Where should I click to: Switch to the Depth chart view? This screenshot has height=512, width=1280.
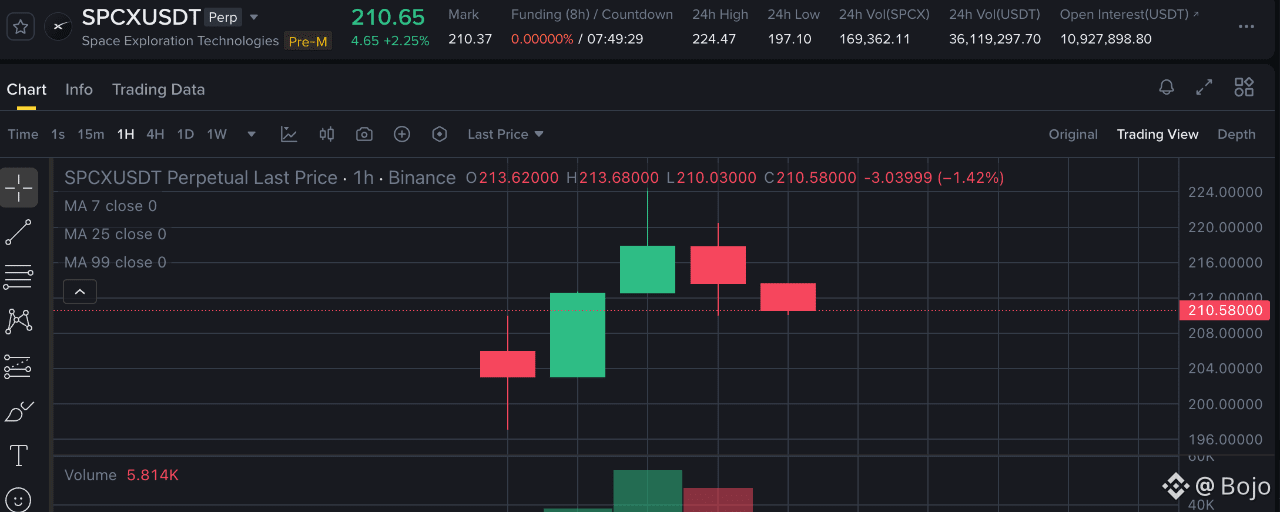(x=1236, y=134)
